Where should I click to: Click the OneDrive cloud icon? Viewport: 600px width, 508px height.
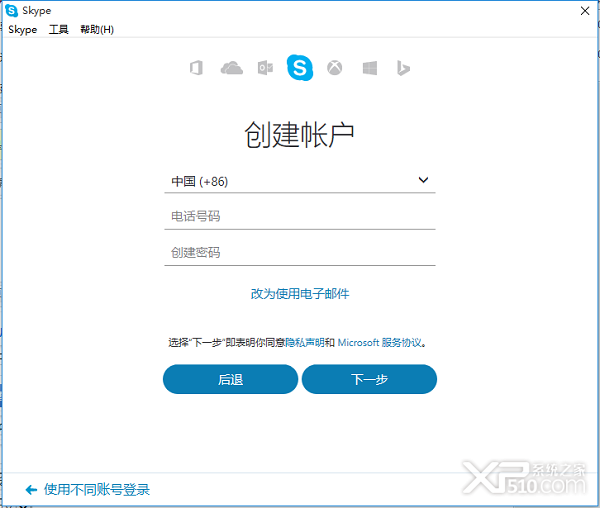(232, 68)
